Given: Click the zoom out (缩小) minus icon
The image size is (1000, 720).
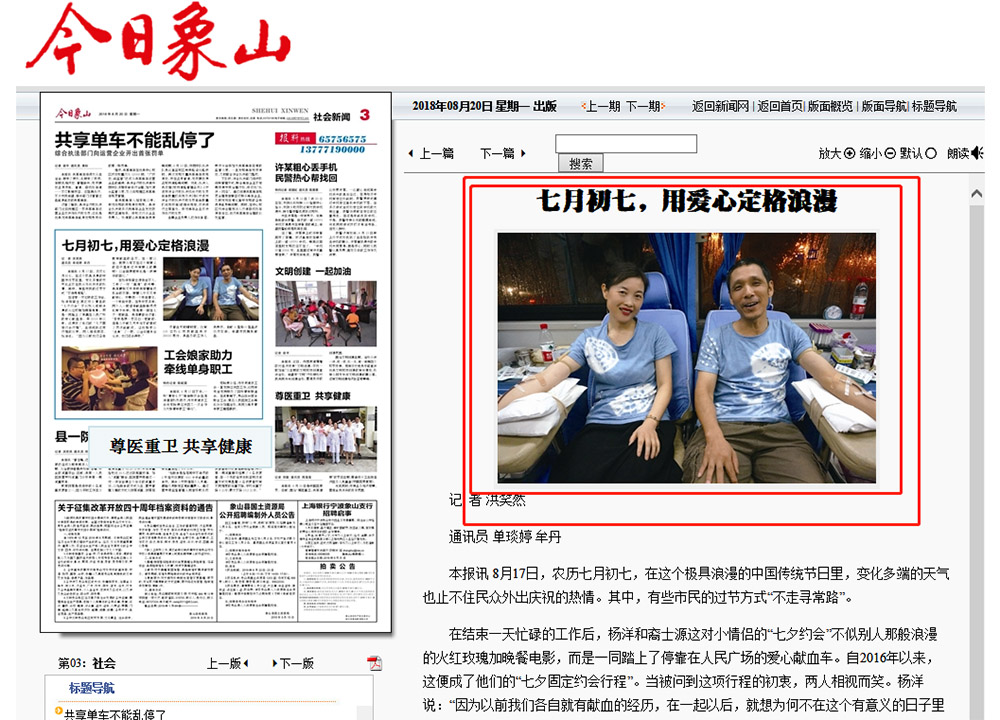Looking at the screenshot, I should tap(890, 153).
